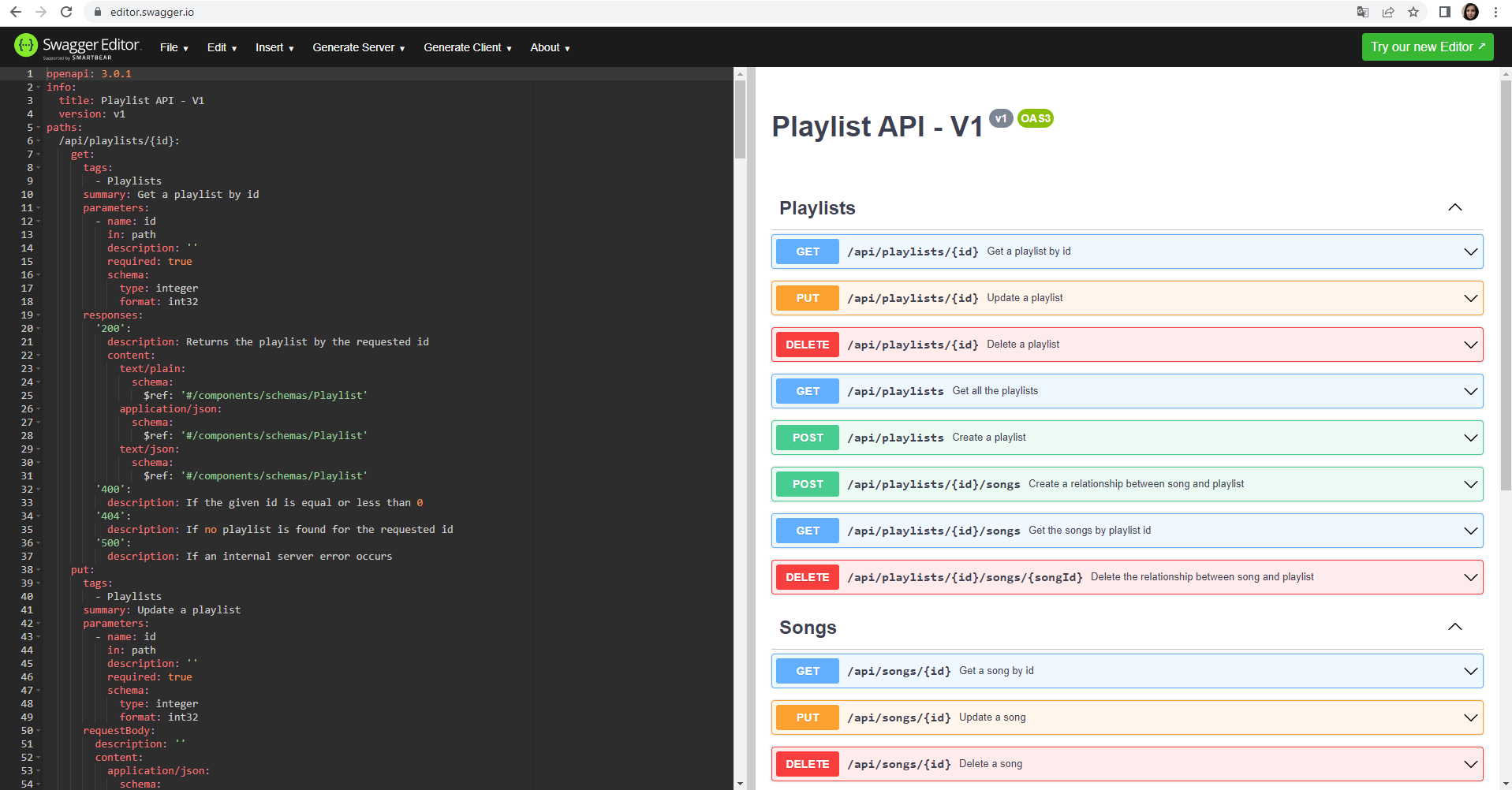Open the Chrome three-dot menu
The width and height of the screenshot is (1512, 790).
tap(1495, 12)
